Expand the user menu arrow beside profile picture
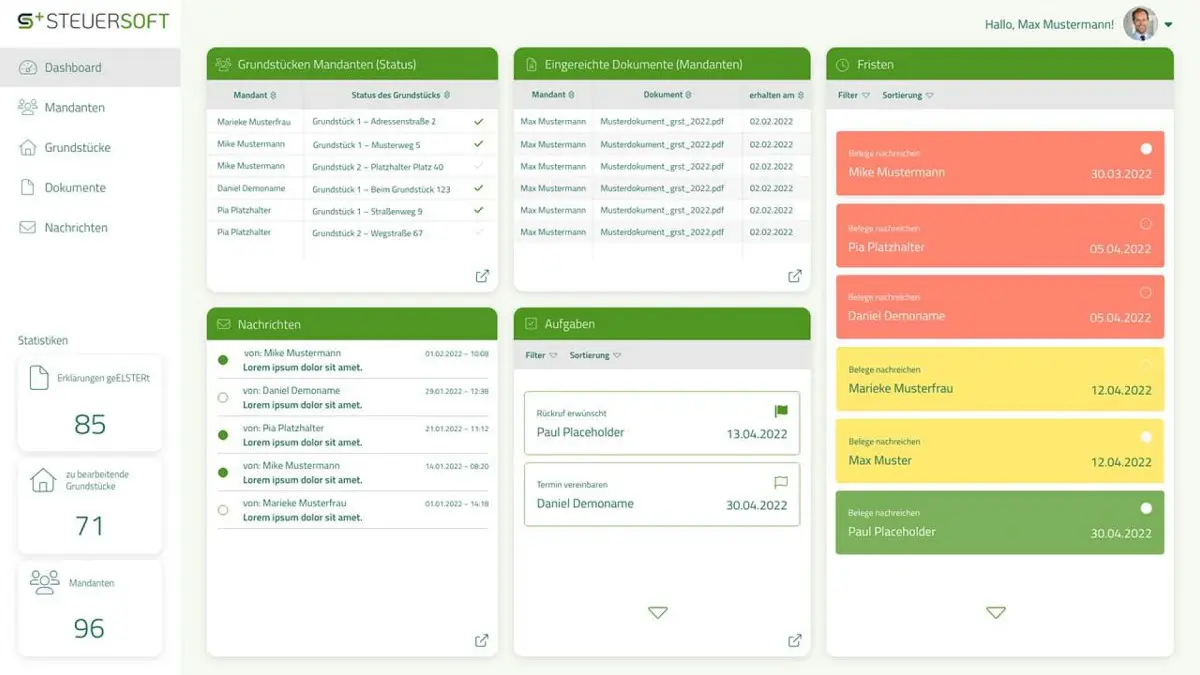 (1168, 25)
